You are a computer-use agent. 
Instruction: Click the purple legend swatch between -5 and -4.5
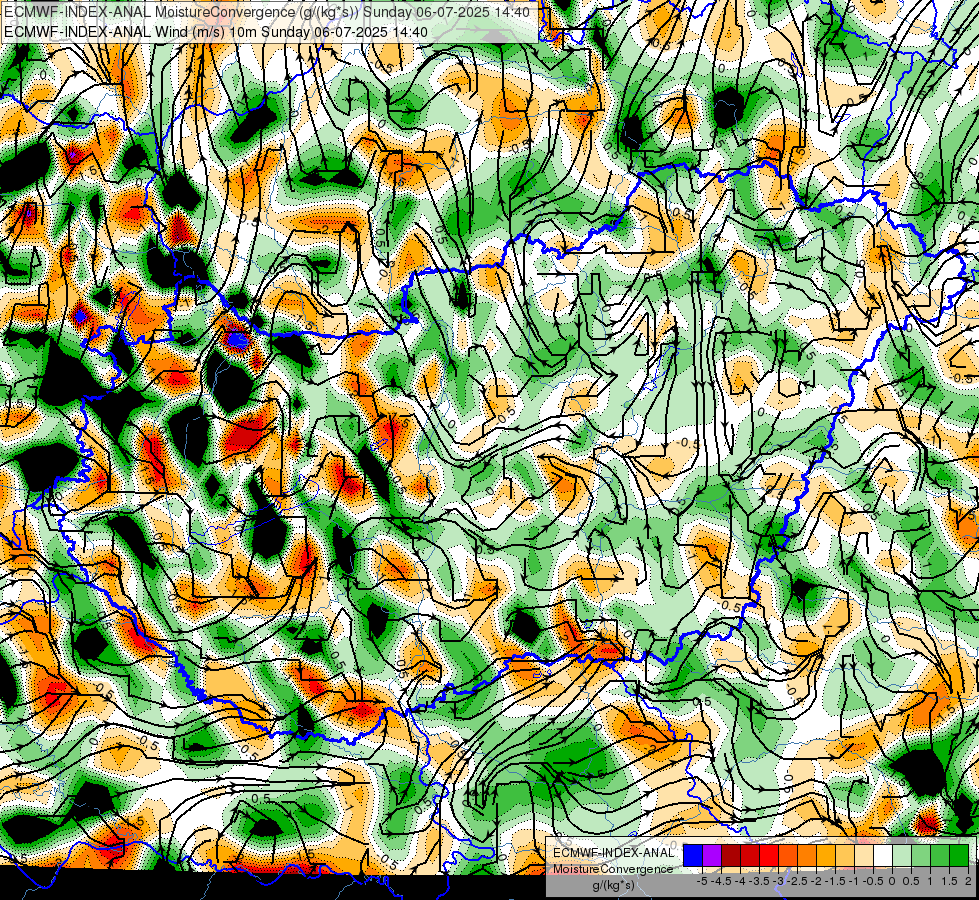pos(712,856)
